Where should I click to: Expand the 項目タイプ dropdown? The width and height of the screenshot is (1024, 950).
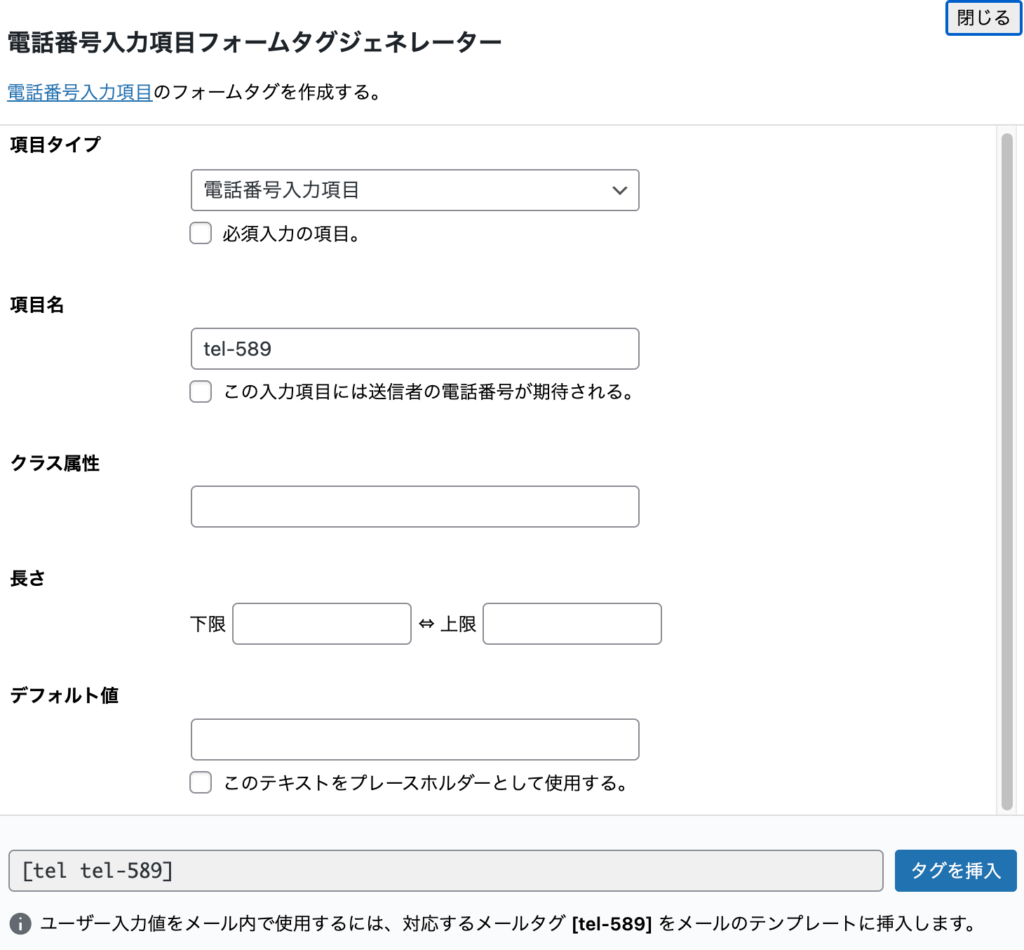pyautogui.click(x=414, y=190)
